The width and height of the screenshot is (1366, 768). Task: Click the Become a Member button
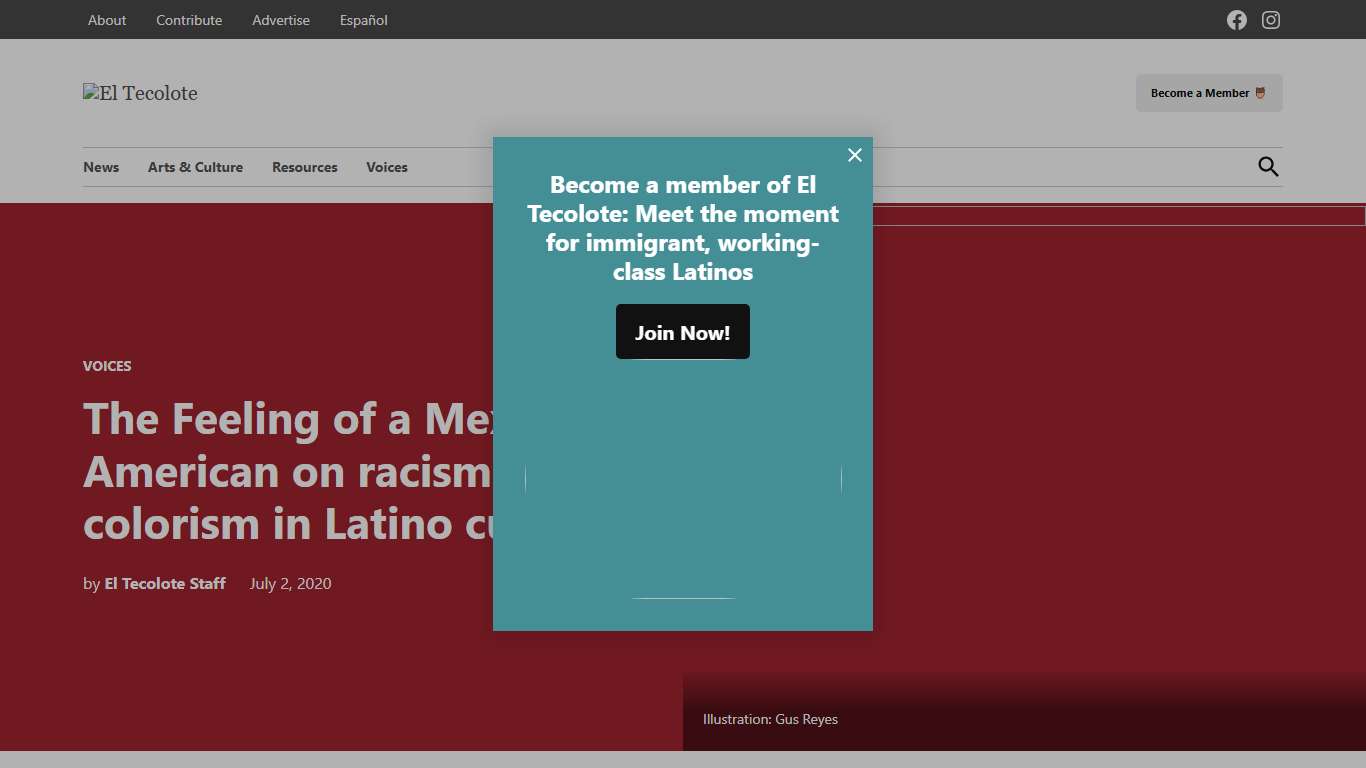[1208, 92]
